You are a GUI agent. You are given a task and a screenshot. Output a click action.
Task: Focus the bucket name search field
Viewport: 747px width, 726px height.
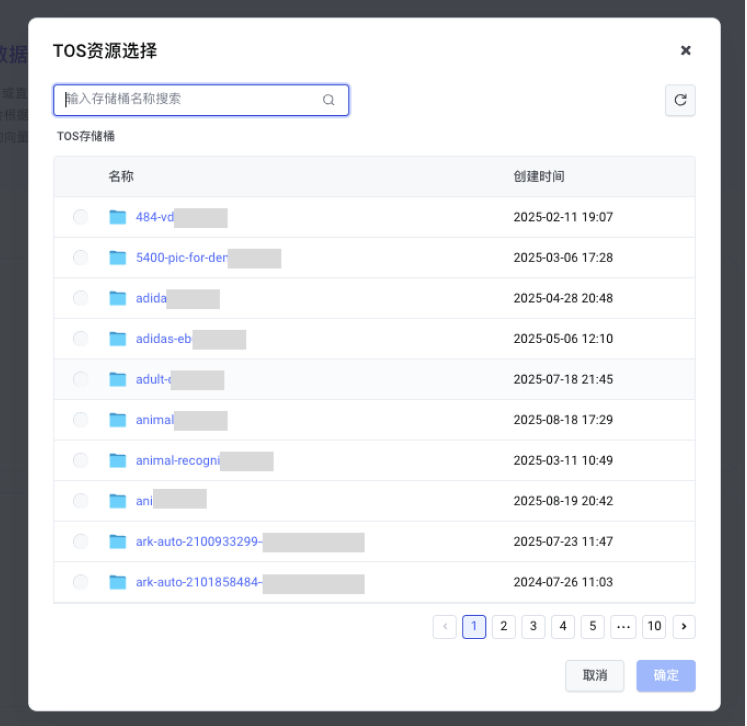(x=201, y=100)
